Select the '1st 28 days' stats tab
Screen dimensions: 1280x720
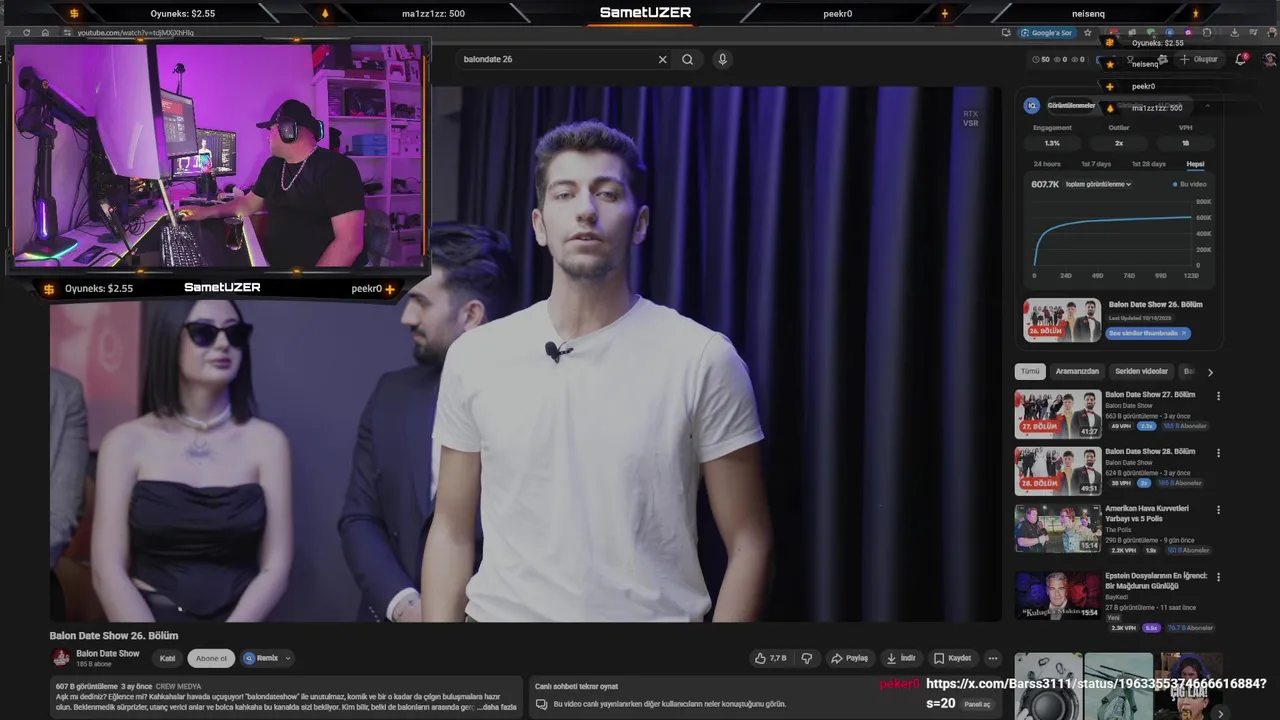pyautogui.click(x=1148, y=164)
